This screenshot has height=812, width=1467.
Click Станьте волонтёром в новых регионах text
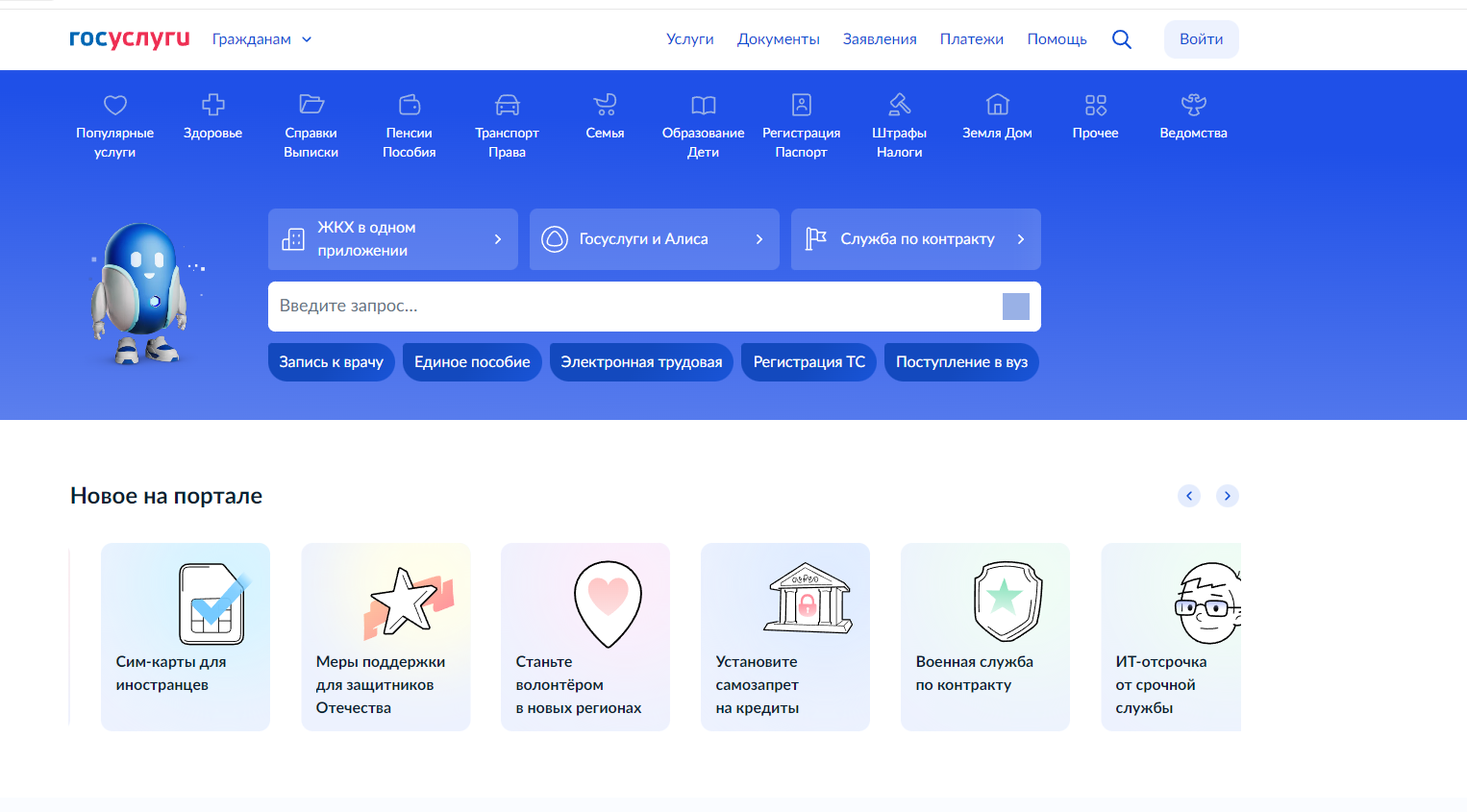point(579,685)
